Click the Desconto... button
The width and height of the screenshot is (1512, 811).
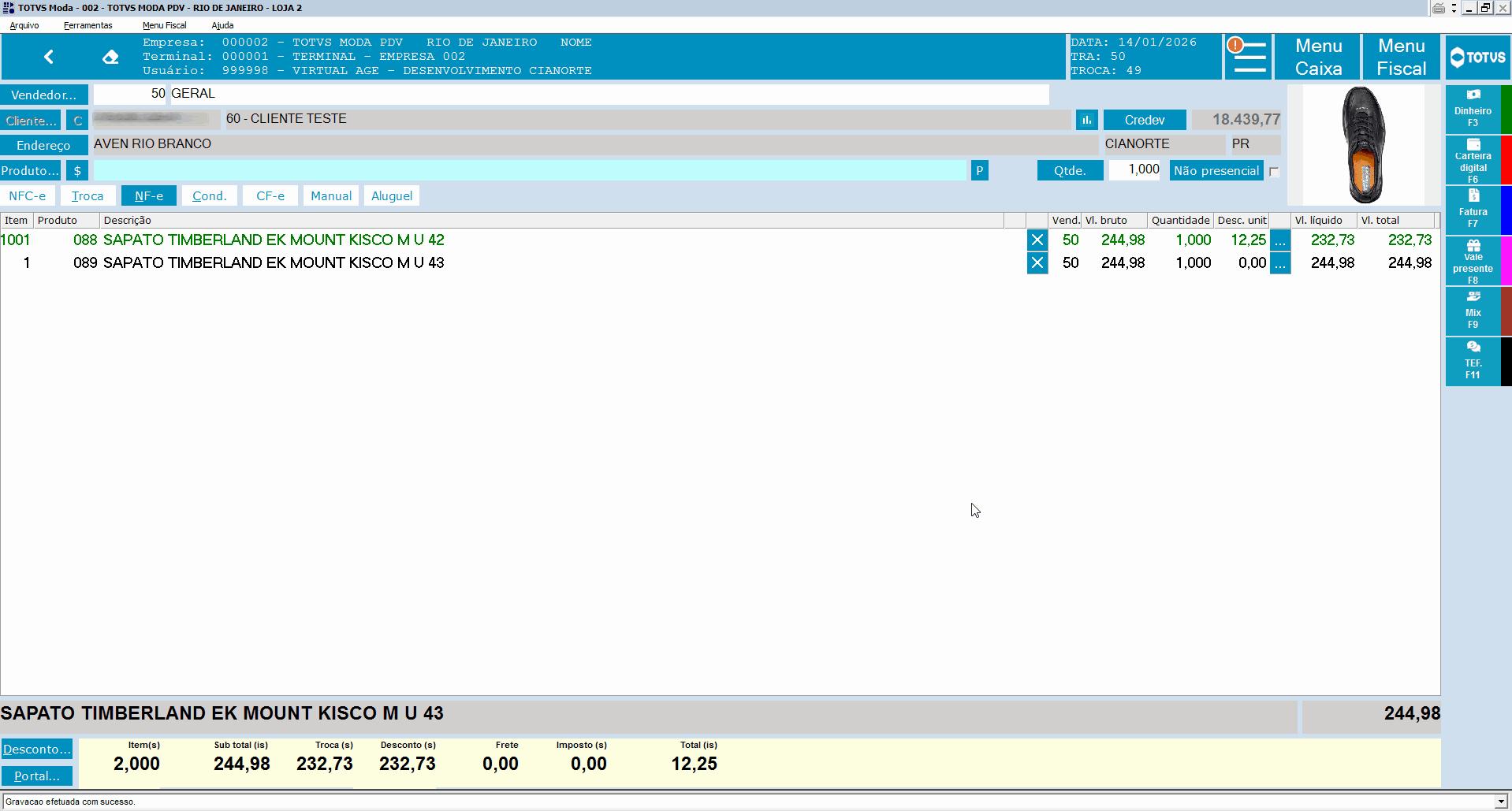(x=37, y=750)
